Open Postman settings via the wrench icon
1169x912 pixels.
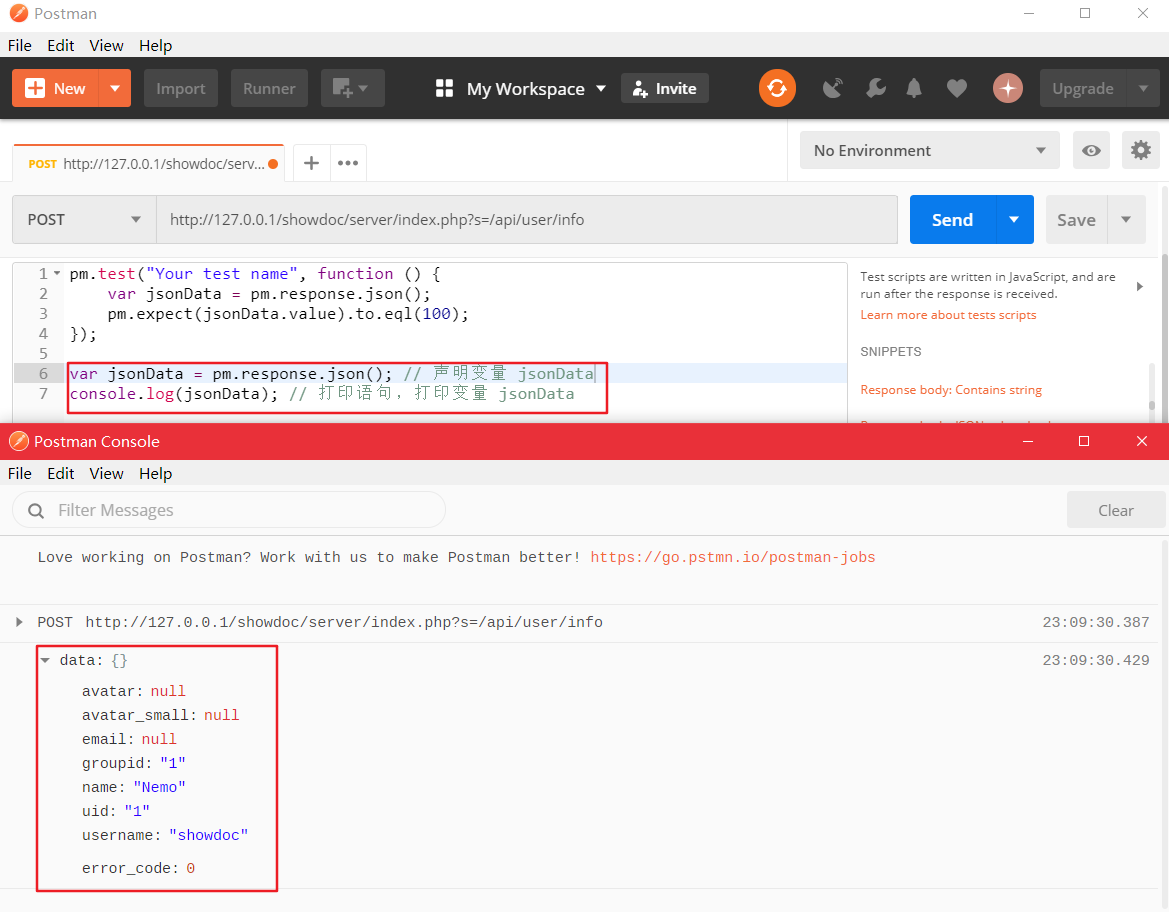[x=875, y=88]
